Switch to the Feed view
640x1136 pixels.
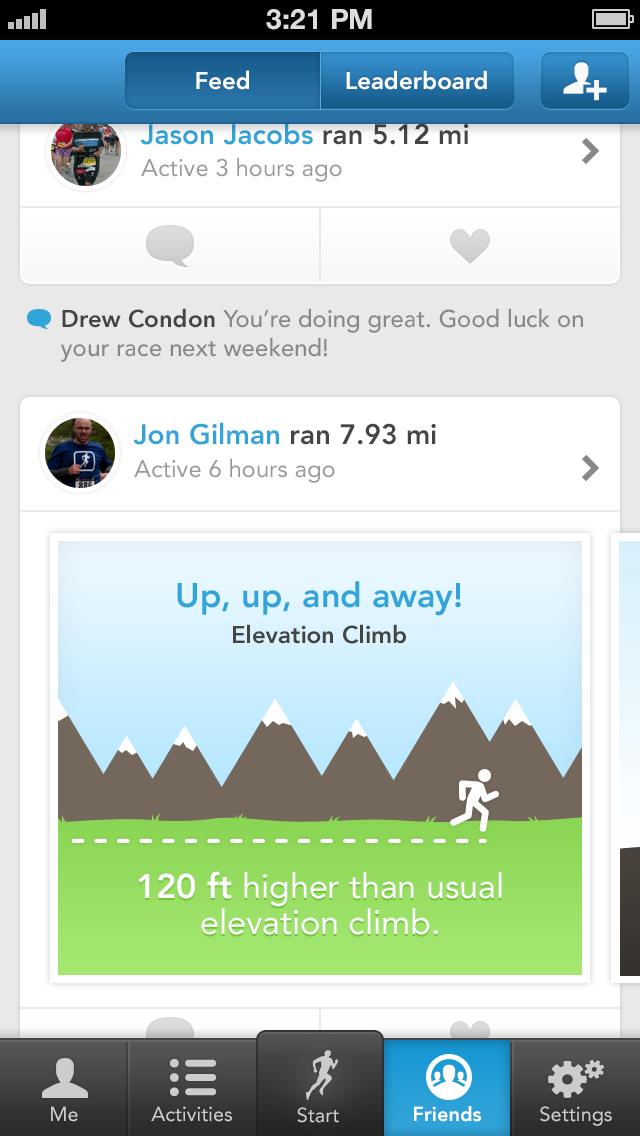222,81
